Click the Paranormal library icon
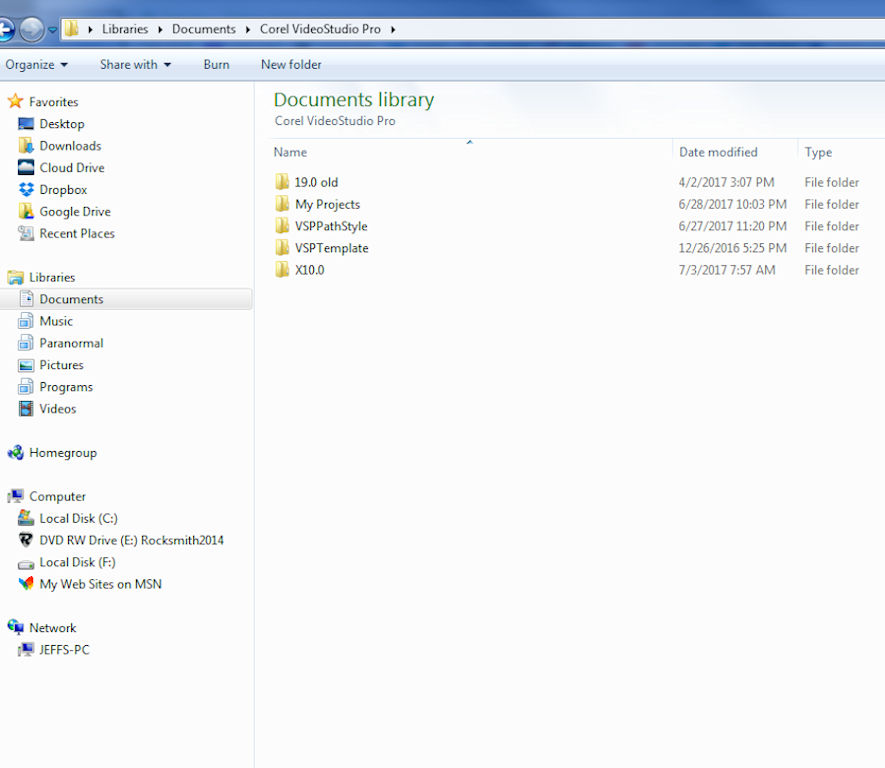Screen dimensions: 885x768 pyautogui.click(x=26, y=343)
